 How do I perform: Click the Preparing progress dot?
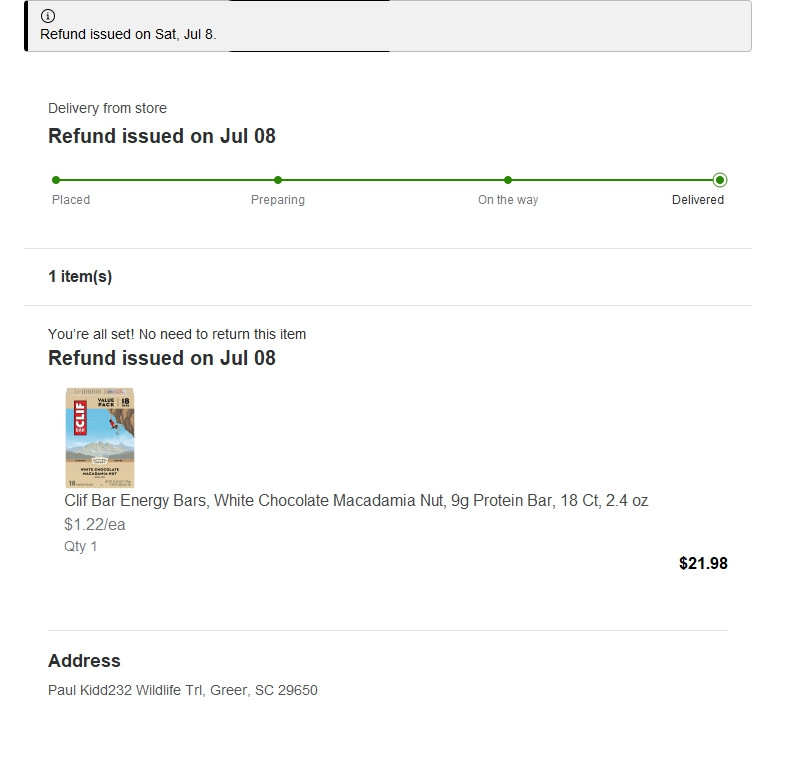coord(278,180)
